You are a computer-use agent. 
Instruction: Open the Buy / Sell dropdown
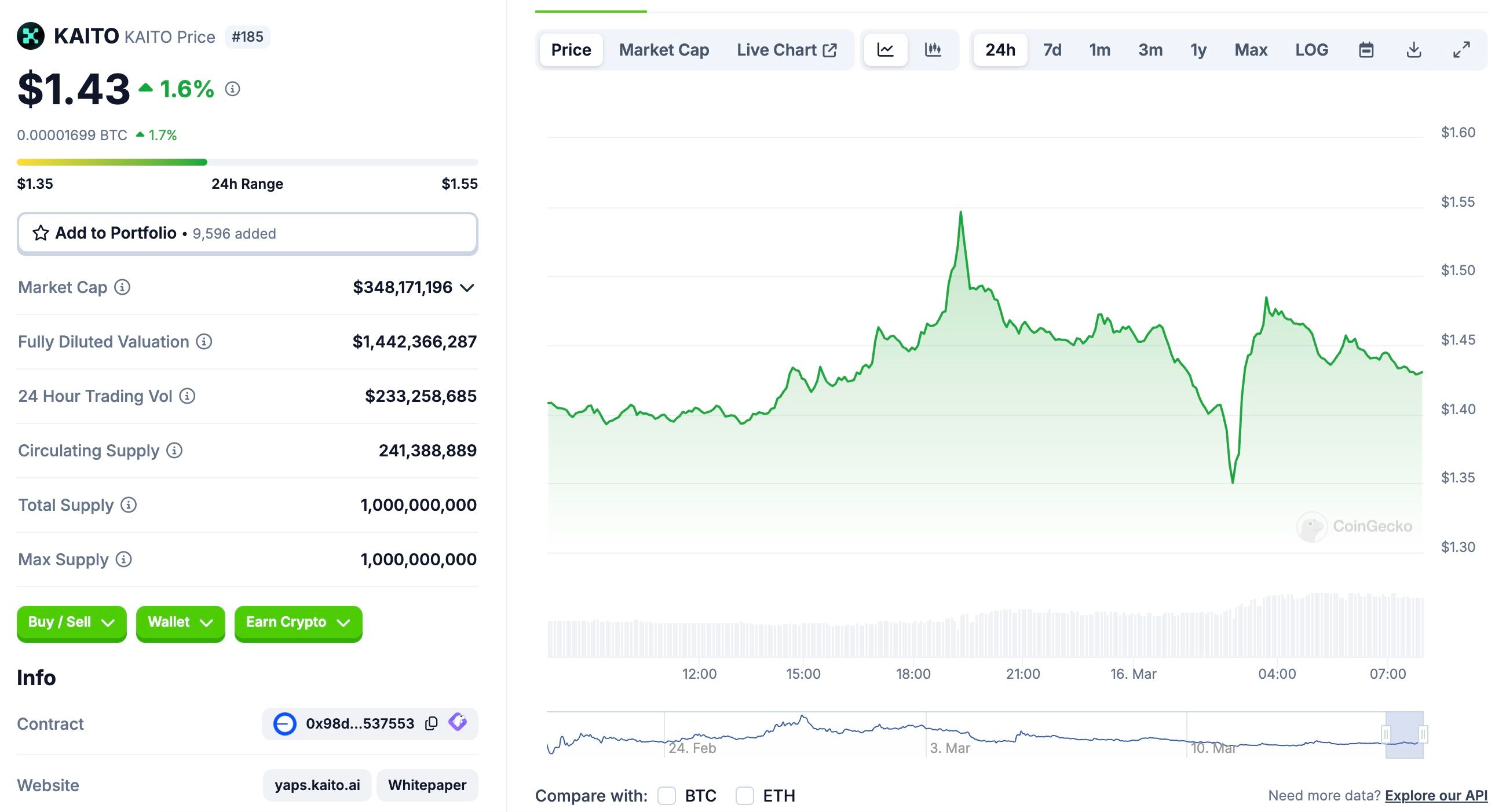[x=71, y=622]
